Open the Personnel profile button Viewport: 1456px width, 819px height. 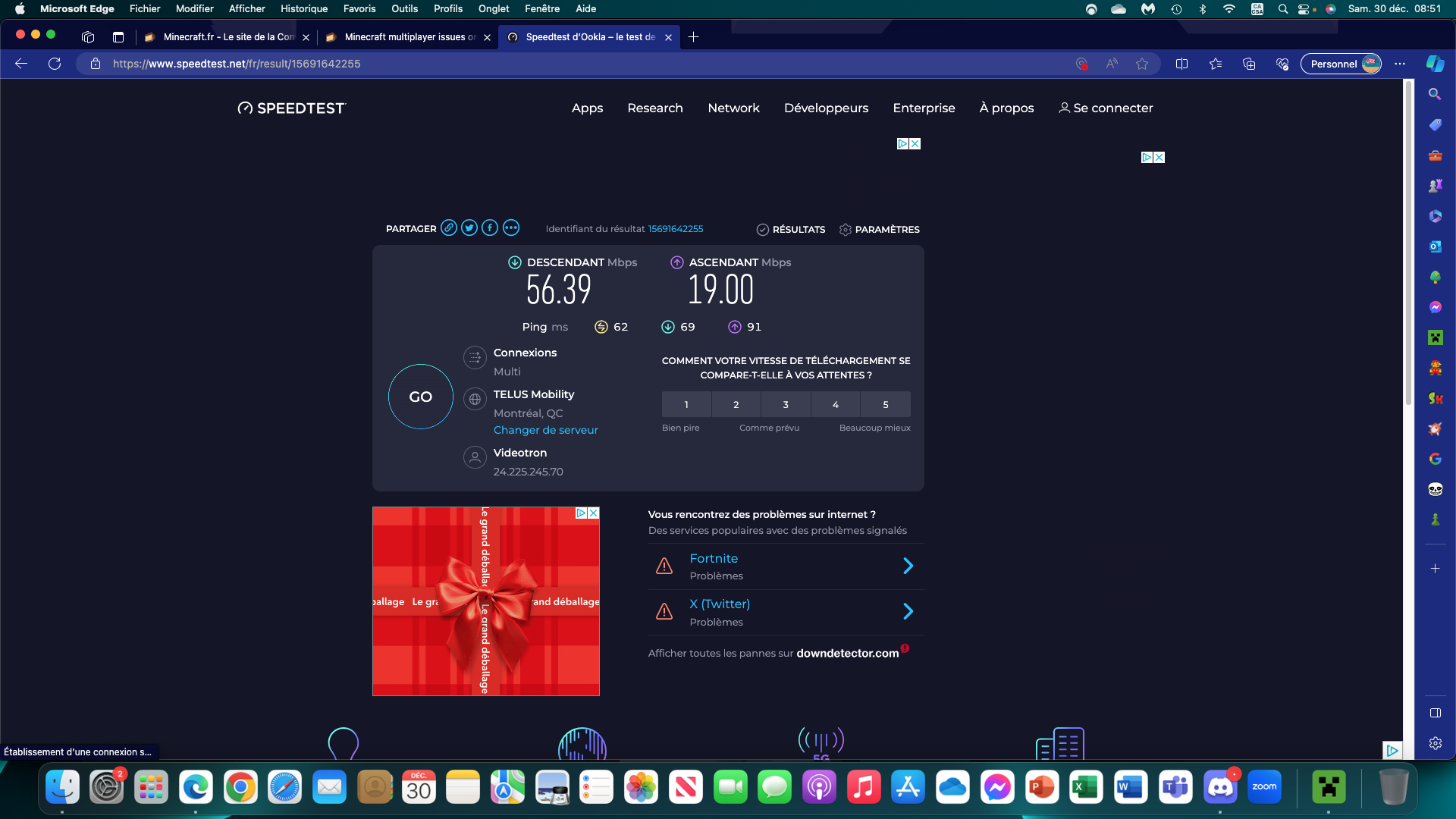click(1341, 64)
